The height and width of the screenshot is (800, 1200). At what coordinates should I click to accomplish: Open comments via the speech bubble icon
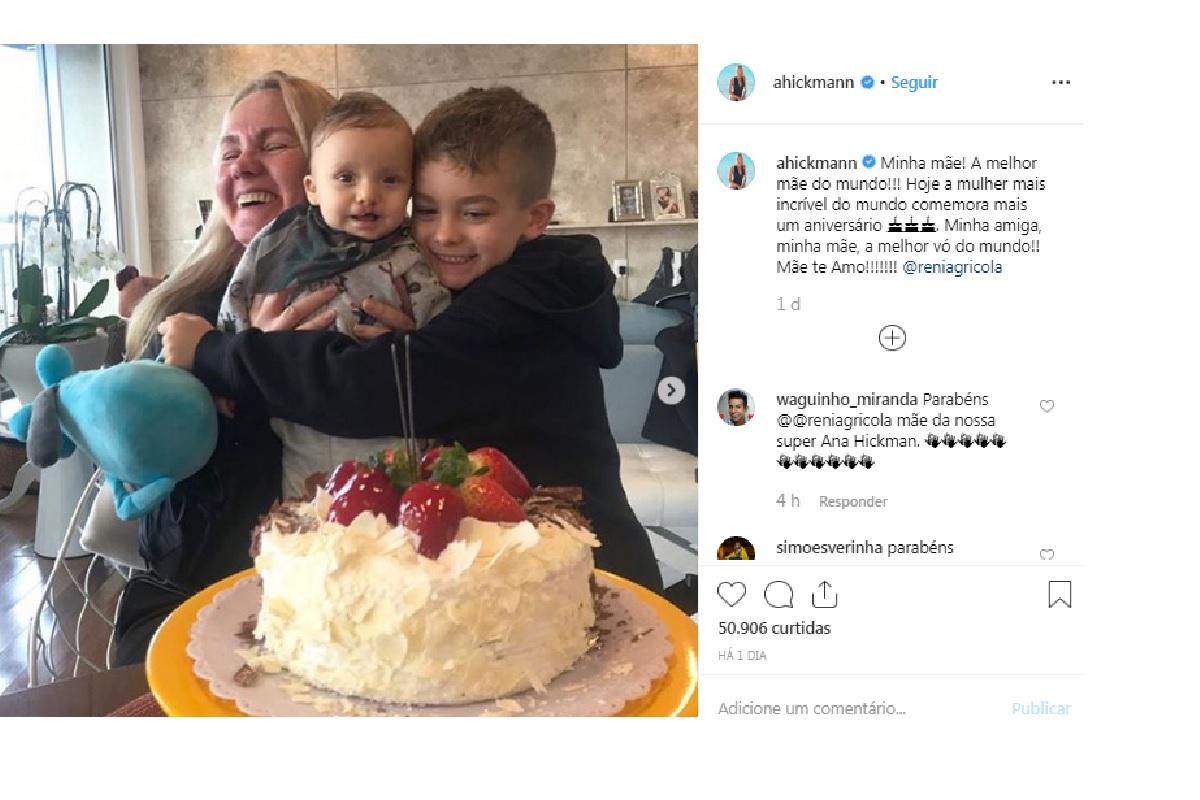[778, 595]
